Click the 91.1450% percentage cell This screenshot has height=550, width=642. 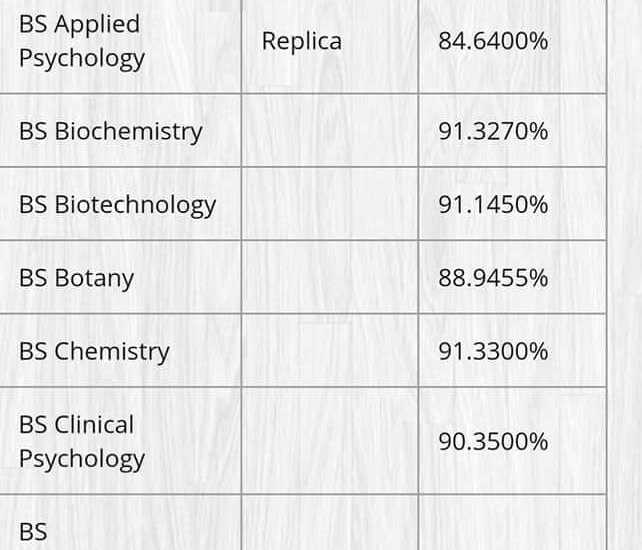pos(493,204)
